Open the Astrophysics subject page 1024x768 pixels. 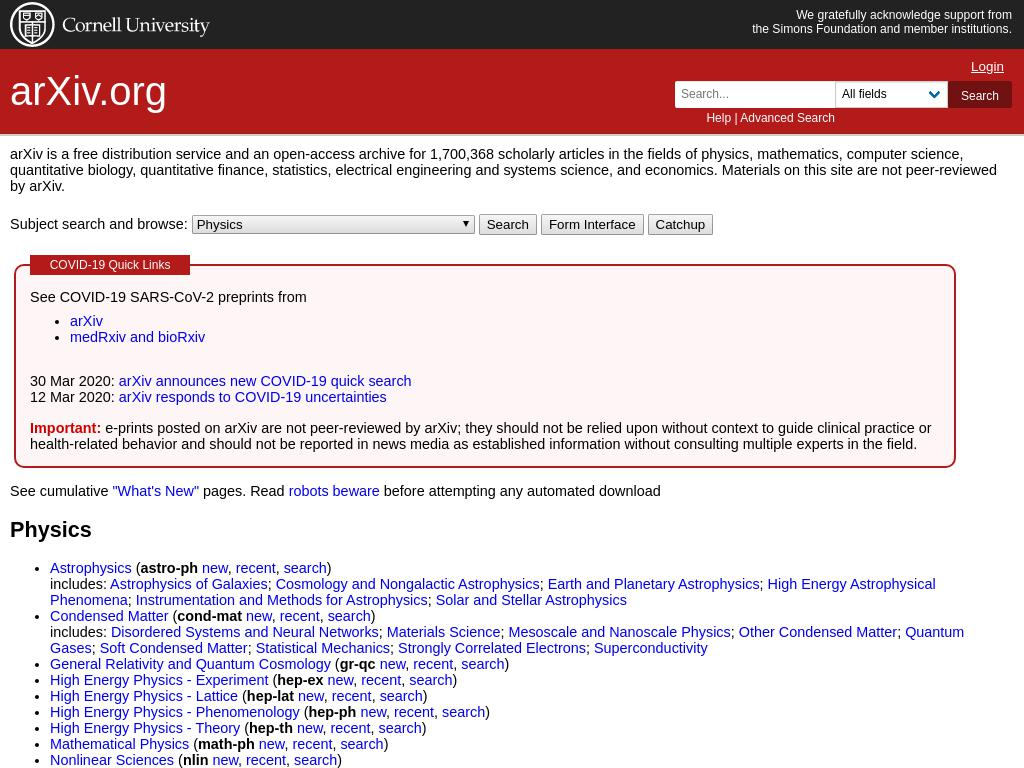90,568
